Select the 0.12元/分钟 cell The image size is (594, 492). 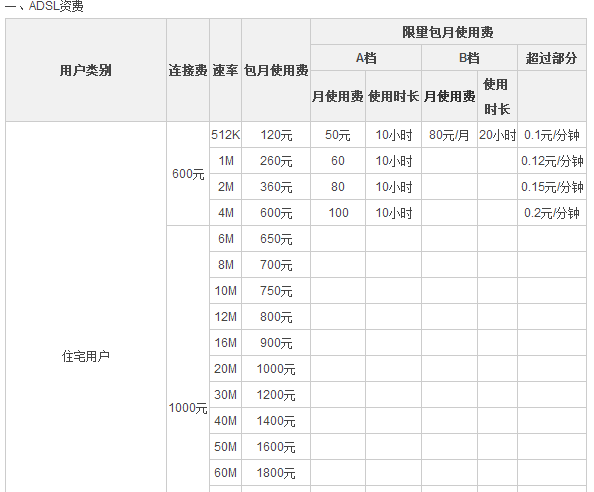pos(552,161)
